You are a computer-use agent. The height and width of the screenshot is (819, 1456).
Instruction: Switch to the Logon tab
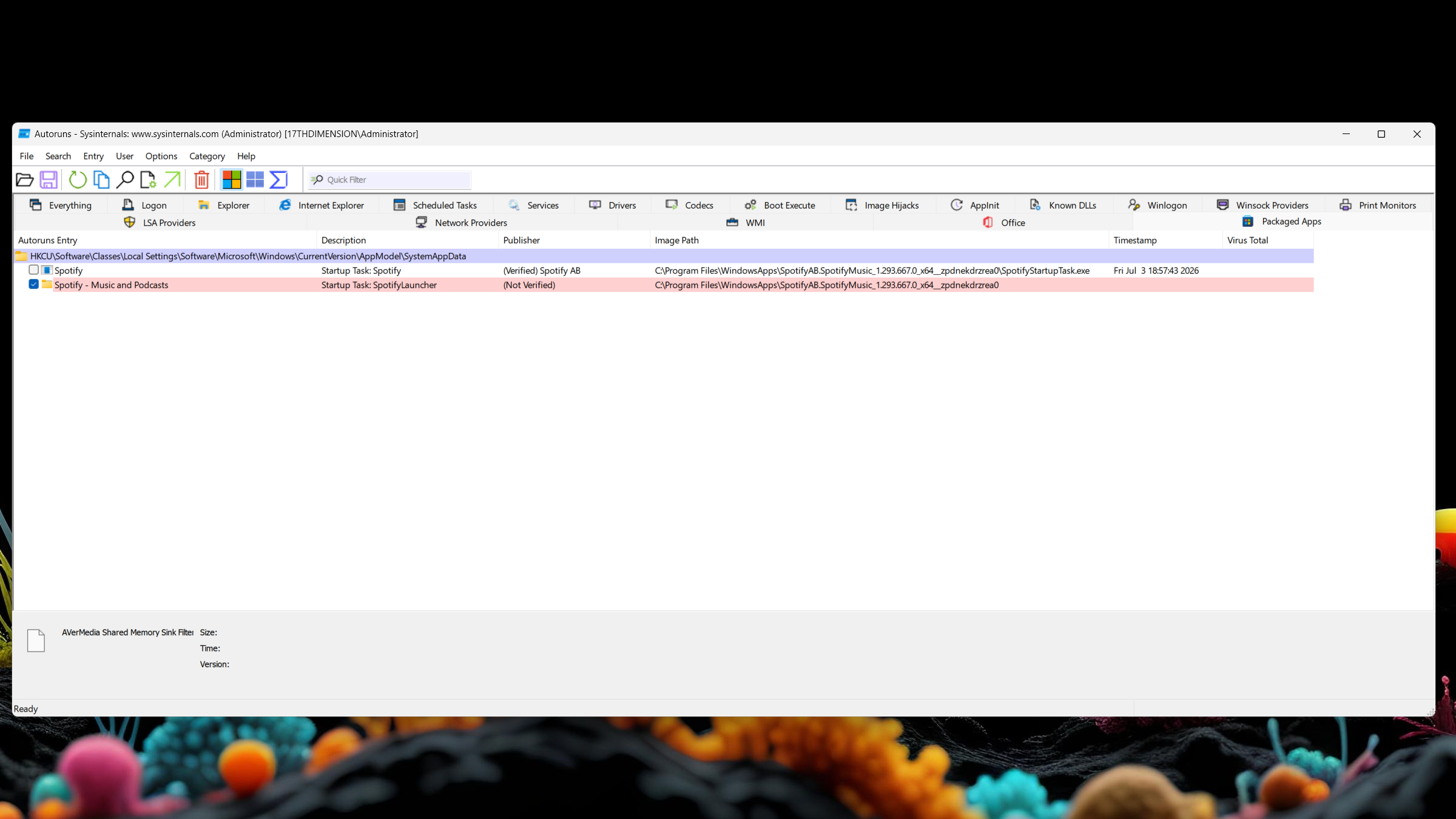[145, 205]
